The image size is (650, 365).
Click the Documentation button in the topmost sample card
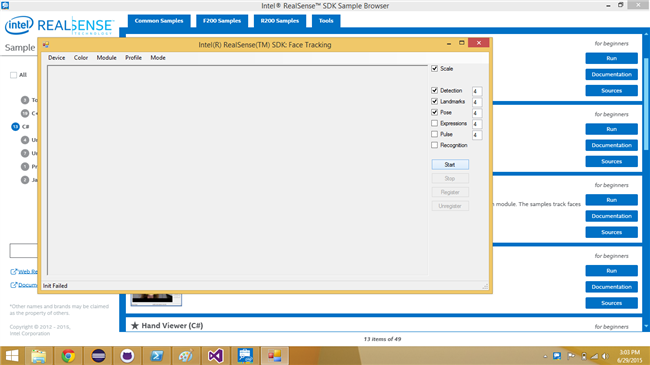[x=611, y=74]
